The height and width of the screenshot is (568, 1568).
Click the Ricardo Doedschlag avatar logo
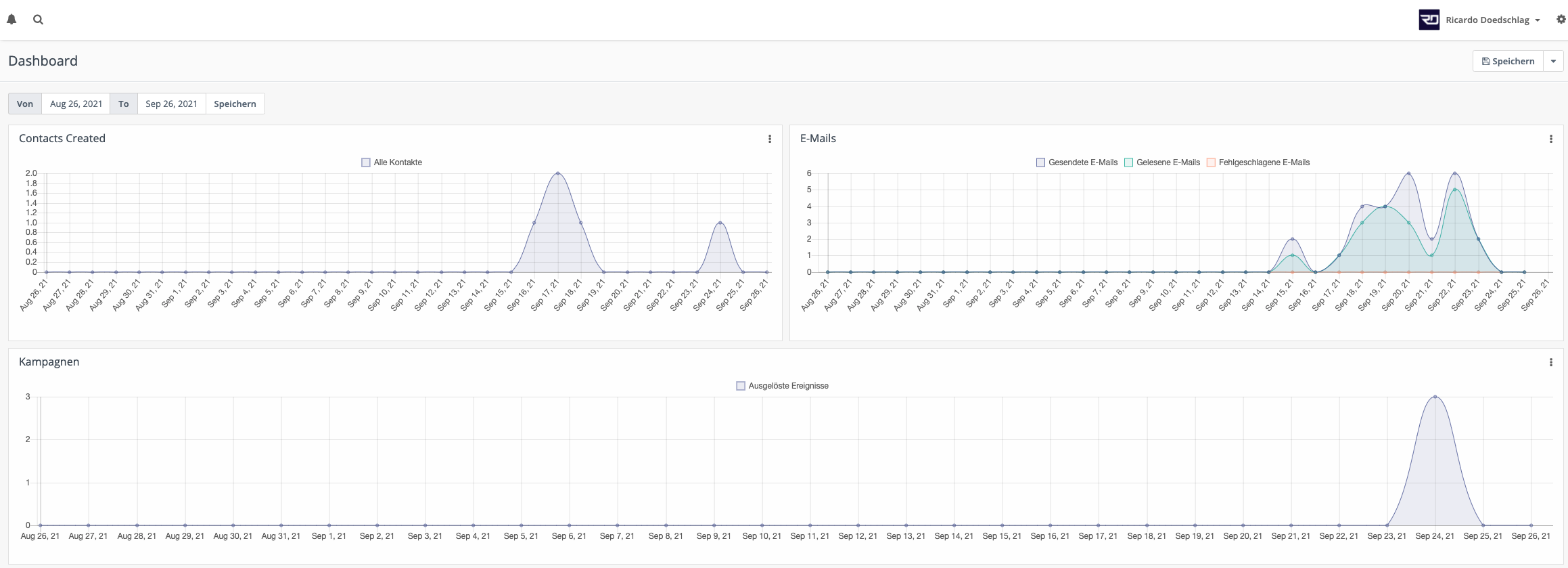[x=1429, y=20]
